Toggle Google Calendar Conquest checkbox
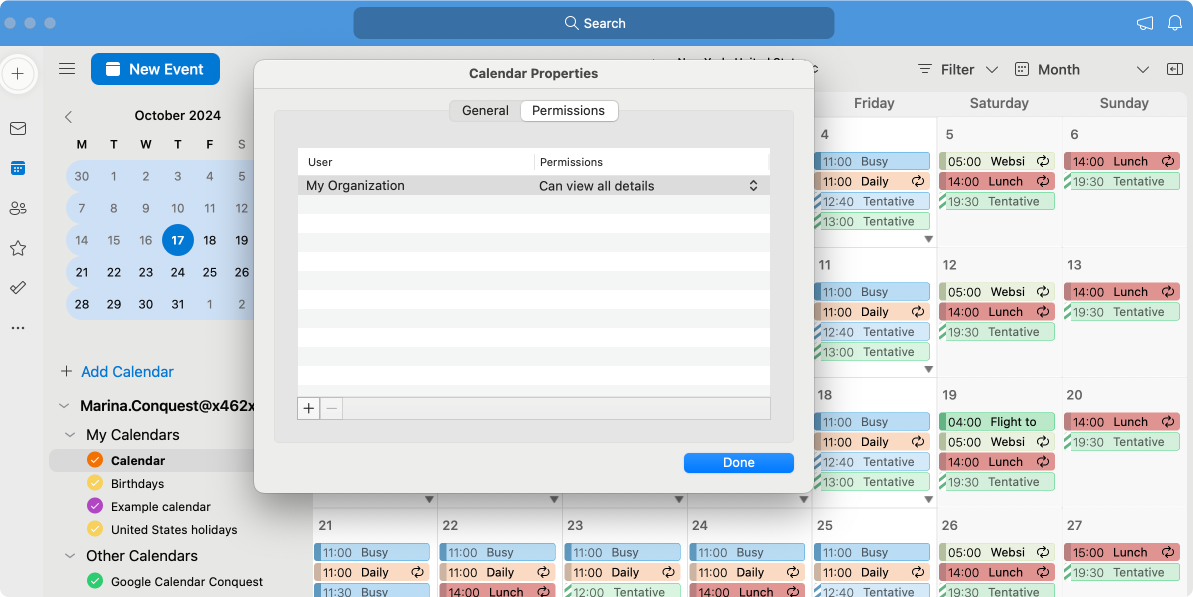Screen dimensions: 1193x597 point(94,581)
